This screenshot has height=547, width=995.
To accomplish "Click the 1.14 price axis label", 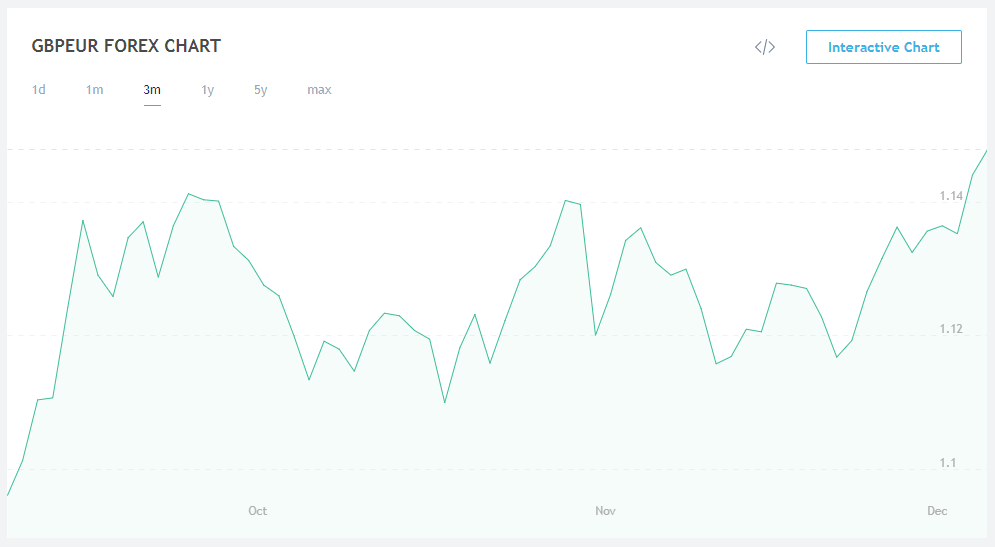I will 951,195.
